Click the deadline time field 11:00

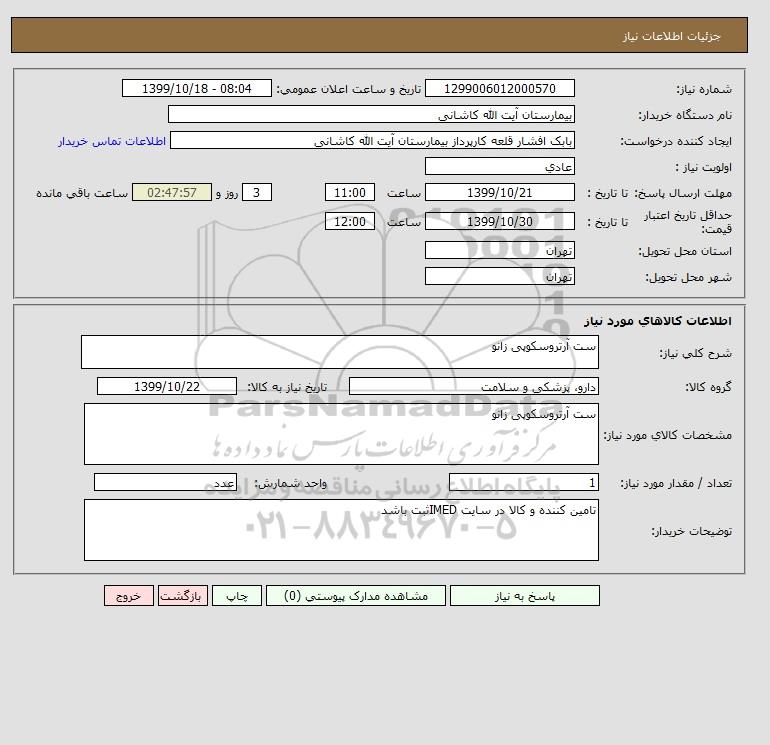click(350, 193)
